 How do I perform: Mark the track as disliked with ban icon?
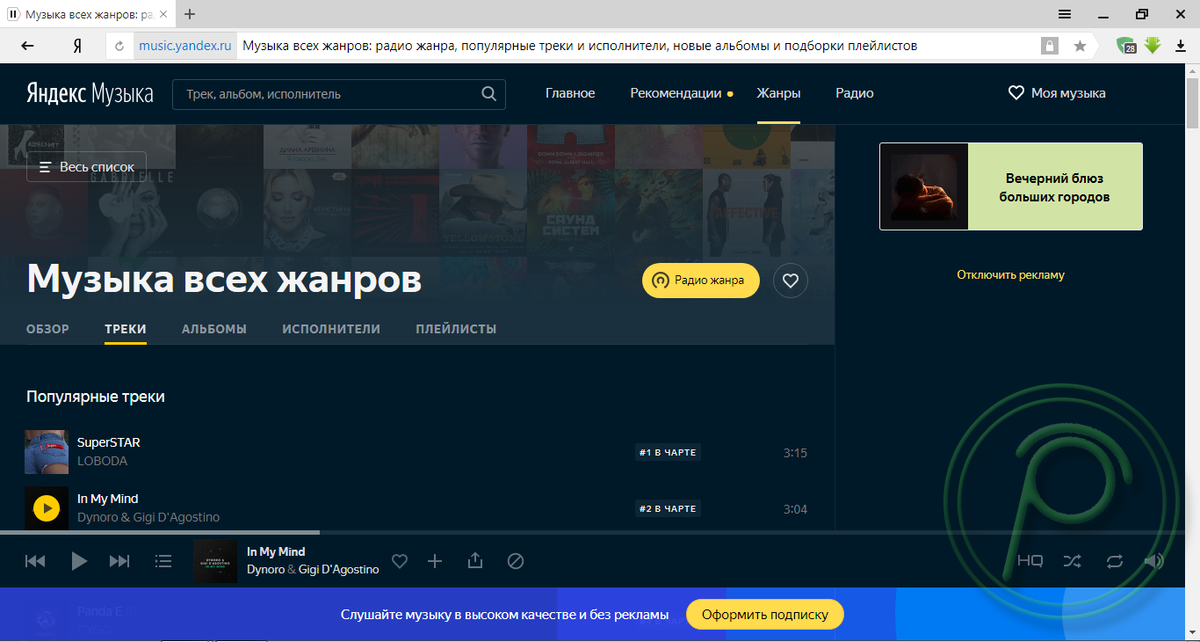pyautogui.click(x=516, y=562)
